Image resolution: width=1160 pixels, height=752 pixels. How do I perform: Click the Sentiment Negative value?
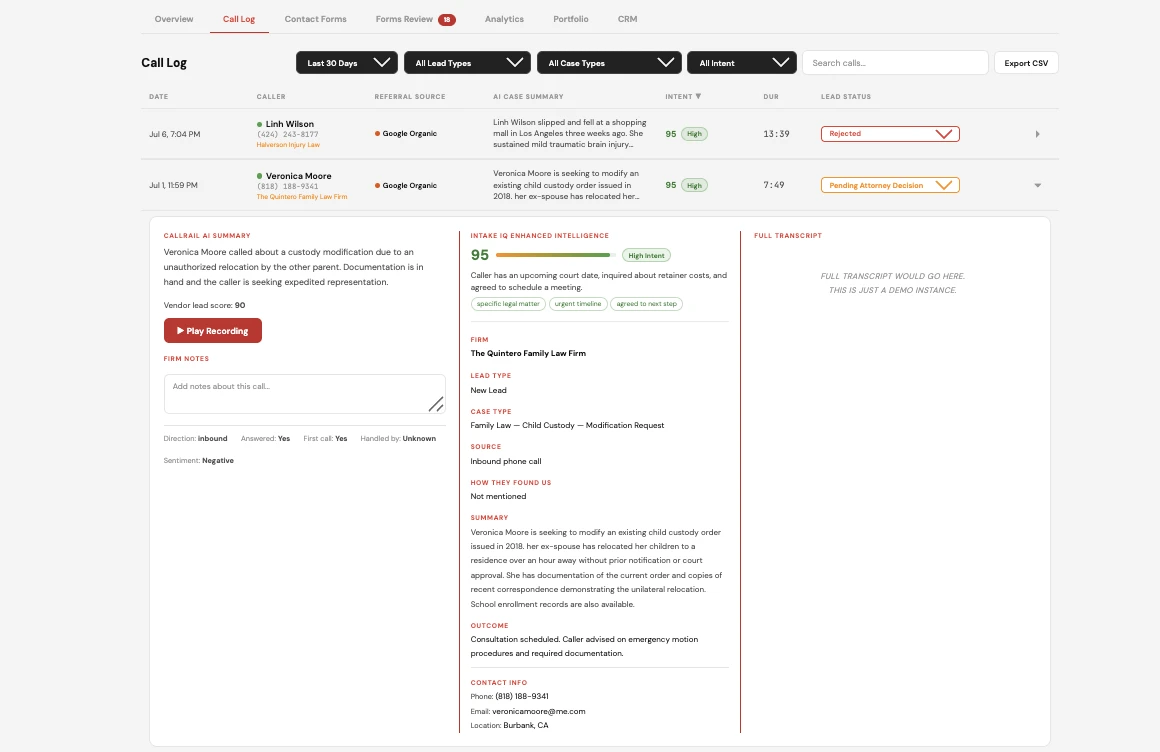point(218,460)
